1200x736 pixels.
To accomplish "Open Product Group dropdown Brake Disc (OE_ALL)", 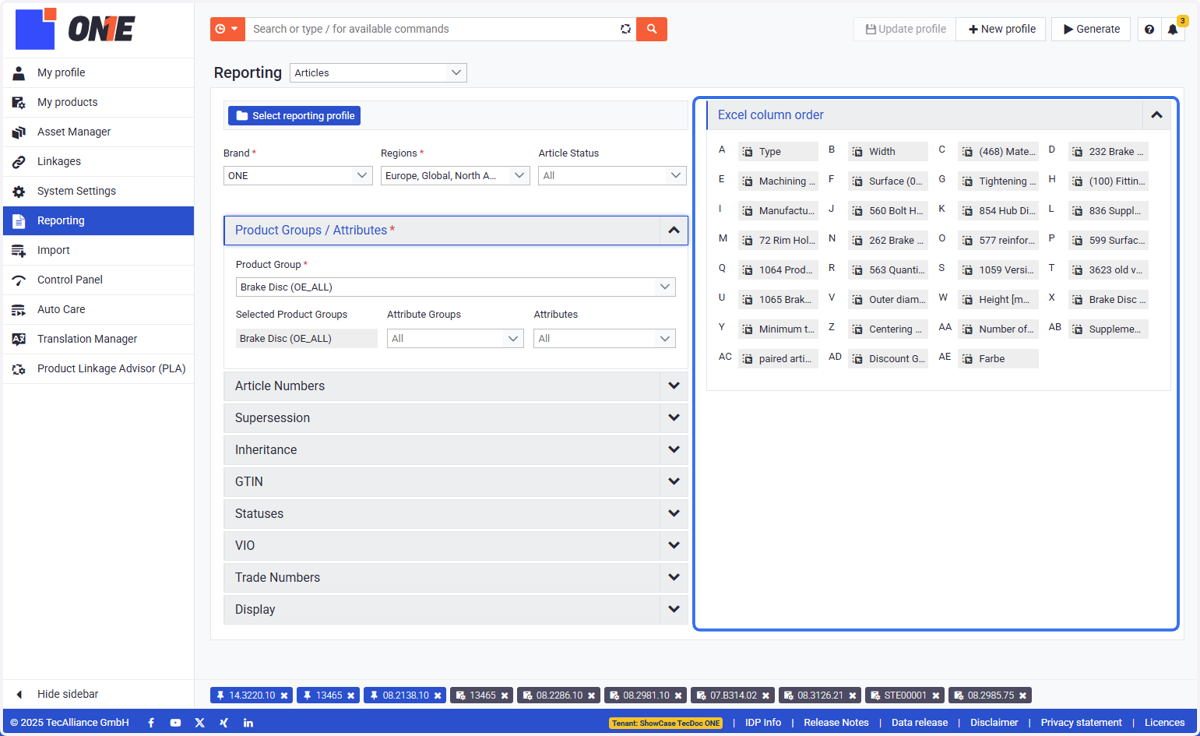I will tap(456, 287).
